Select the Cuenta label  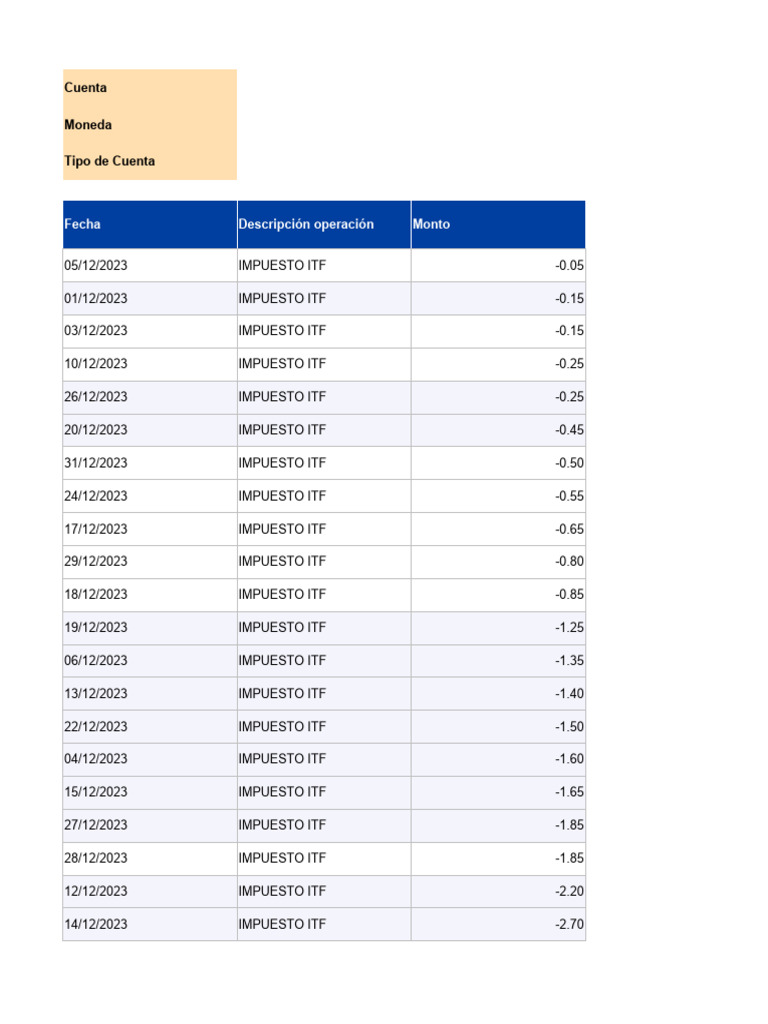tap(86, 88)
